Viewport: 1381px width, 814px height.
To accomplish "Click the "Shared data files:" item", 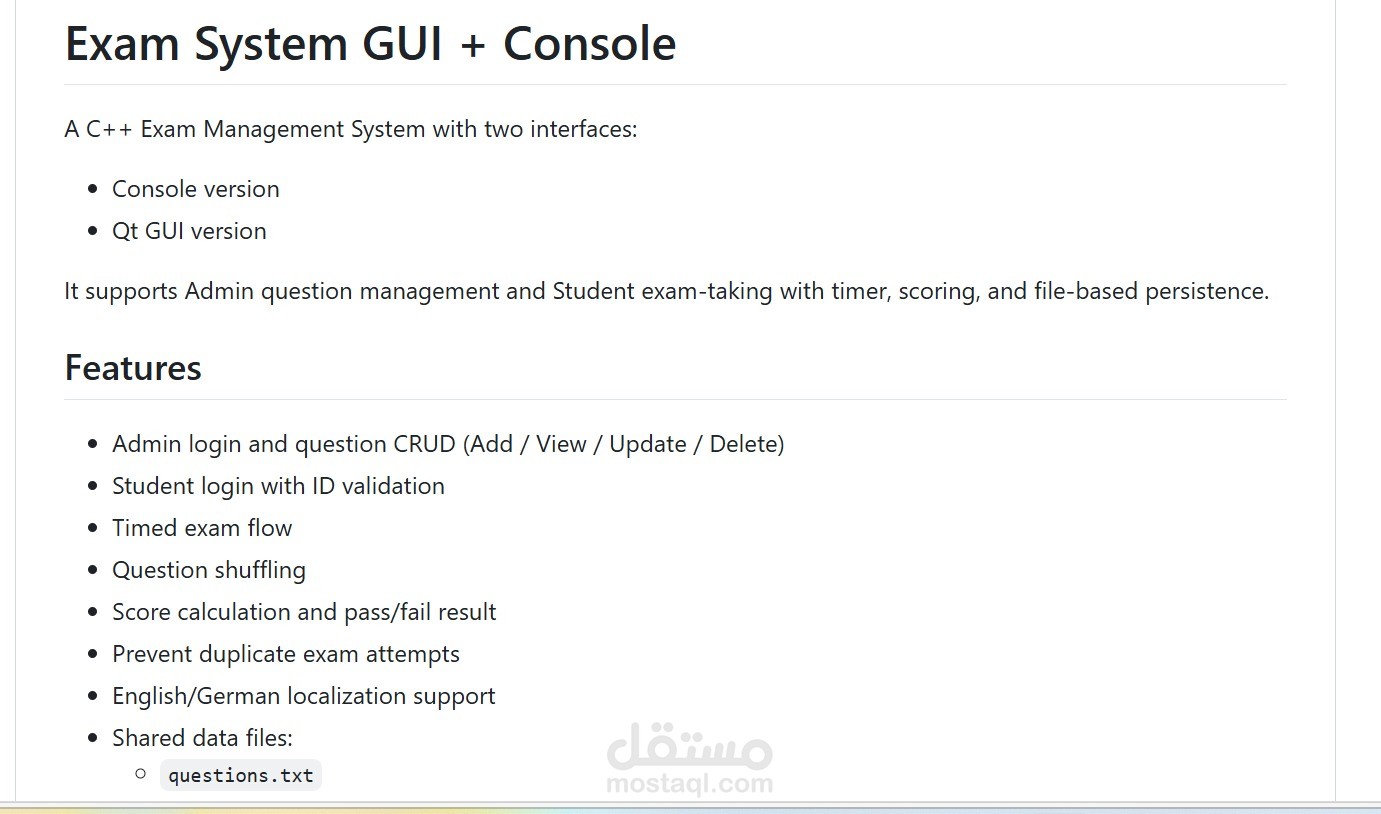I will [x=202, y=738].
